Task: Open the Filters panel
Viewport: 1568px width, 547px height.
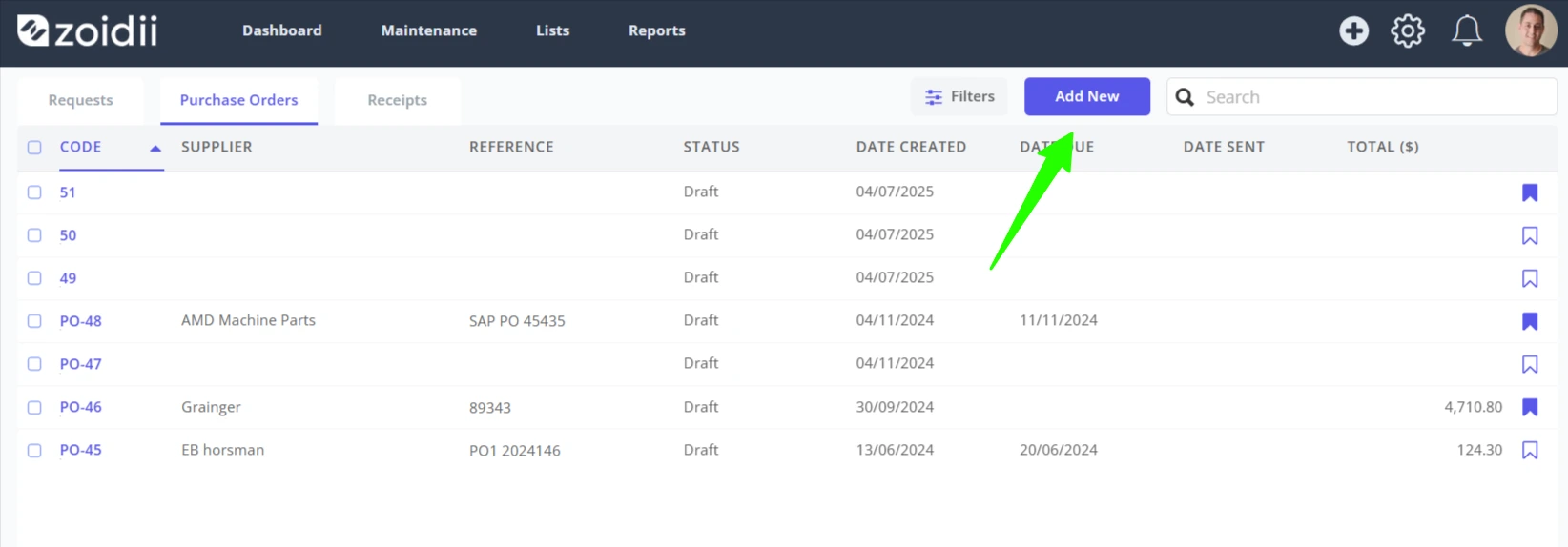Action: pos(959,96)
